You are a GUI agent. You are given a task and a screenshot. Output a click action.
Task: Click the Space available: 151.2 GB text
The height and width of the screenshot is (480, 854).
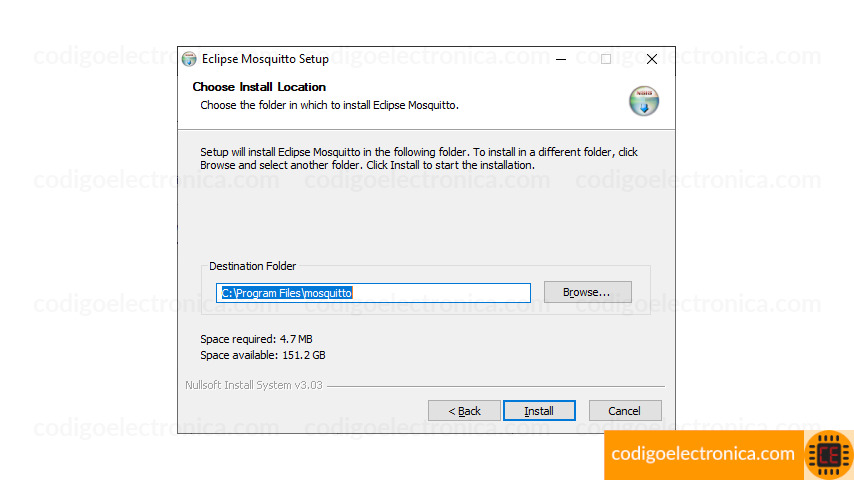[263, 355]
